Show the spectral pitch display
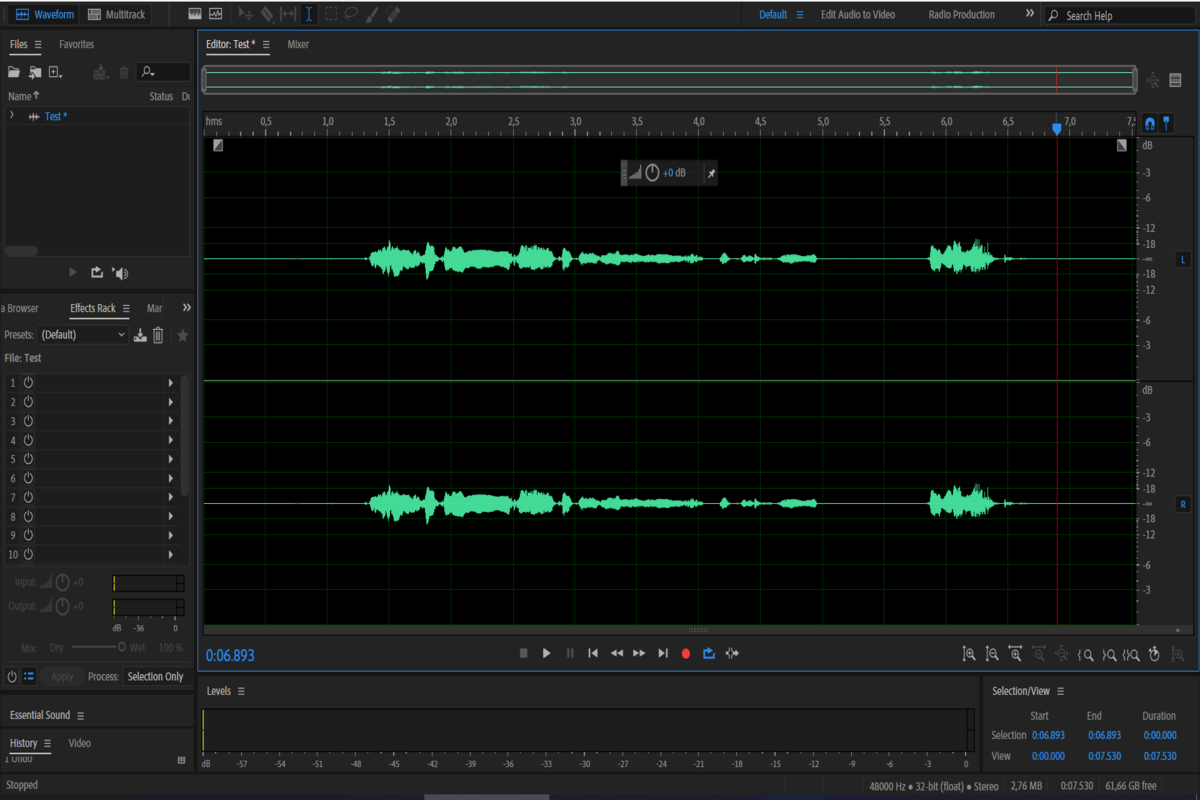Viewport: 1200px width, 800px height. 215,15
